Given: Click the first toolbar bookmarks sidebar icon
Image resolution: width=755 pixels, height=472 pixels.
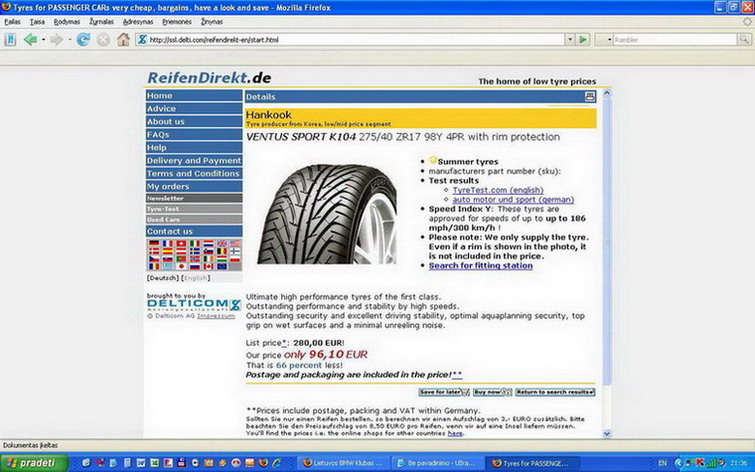Looking at the screenshot, I should pos(10,39).
